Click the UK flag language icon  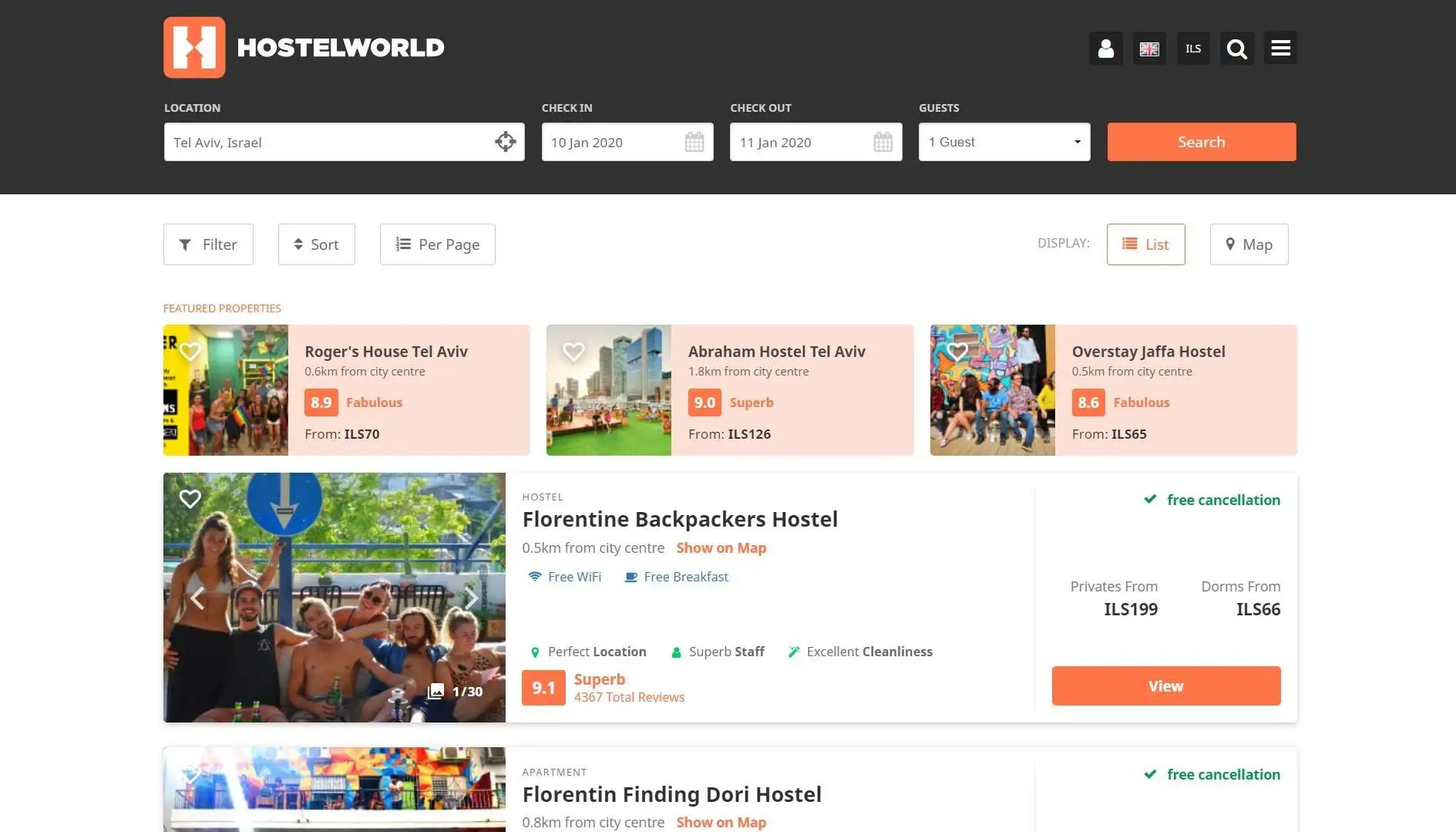coord(1149,49)
